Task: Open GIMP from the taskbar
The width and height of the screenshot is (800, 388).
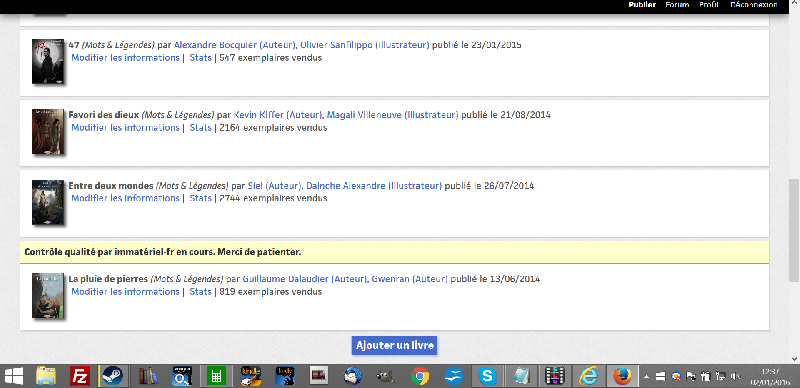Action: click(386, 376)
